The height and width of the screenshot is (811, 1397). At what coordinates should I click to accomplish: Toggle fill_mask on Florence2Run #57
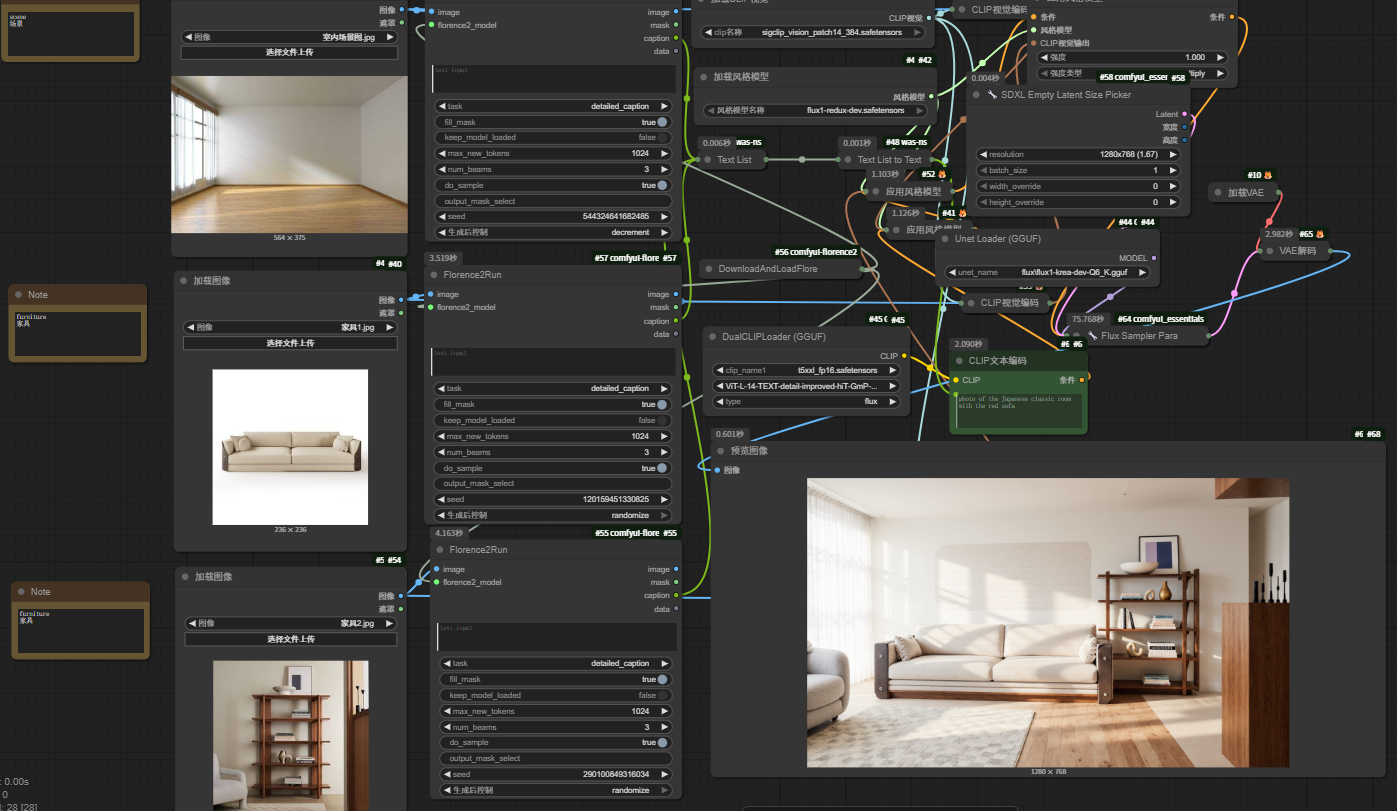tap(554, 405)
